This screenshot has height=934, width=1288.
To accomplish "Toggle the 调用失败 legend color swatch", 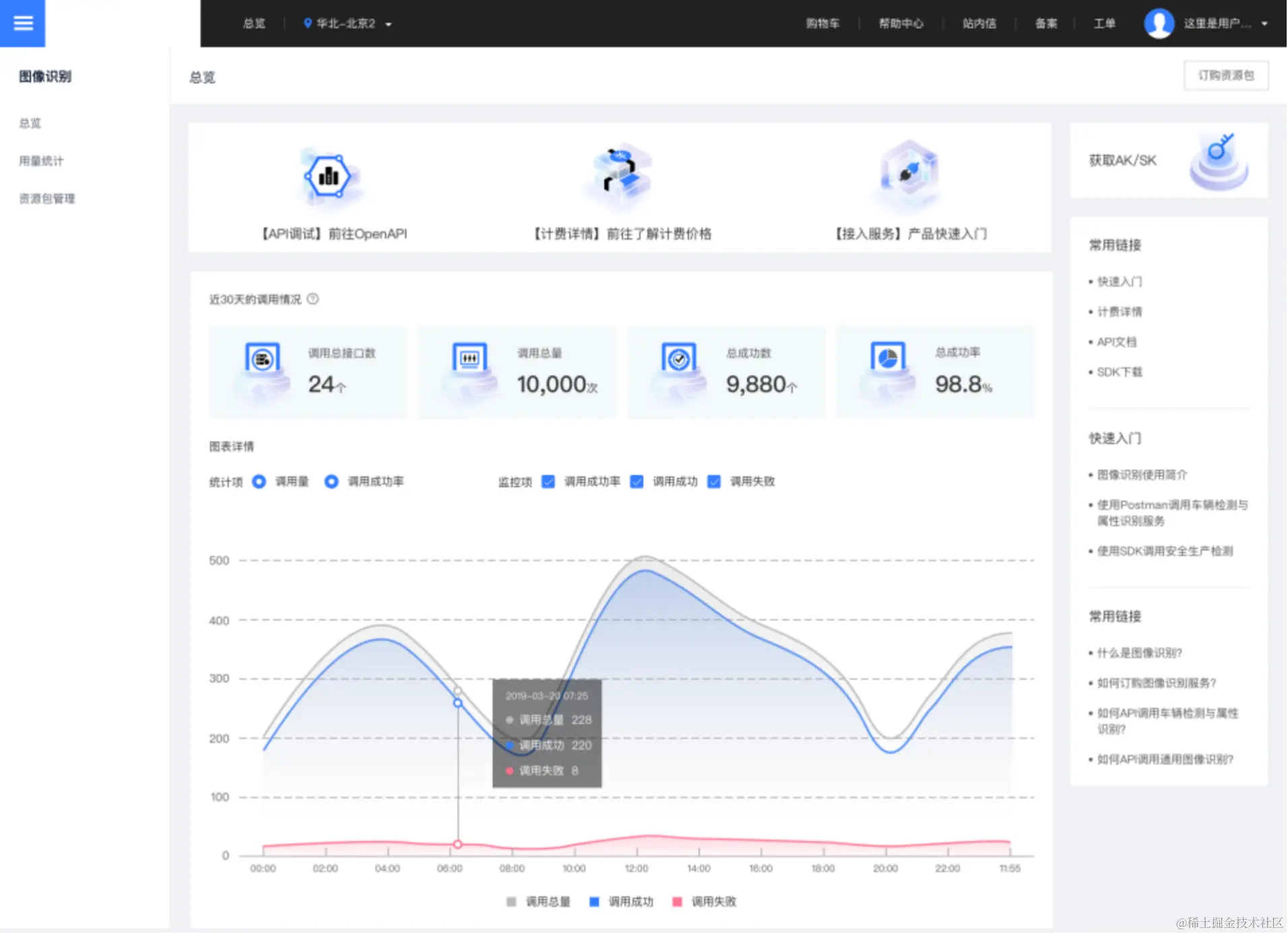I will click(x=677, y=902).
